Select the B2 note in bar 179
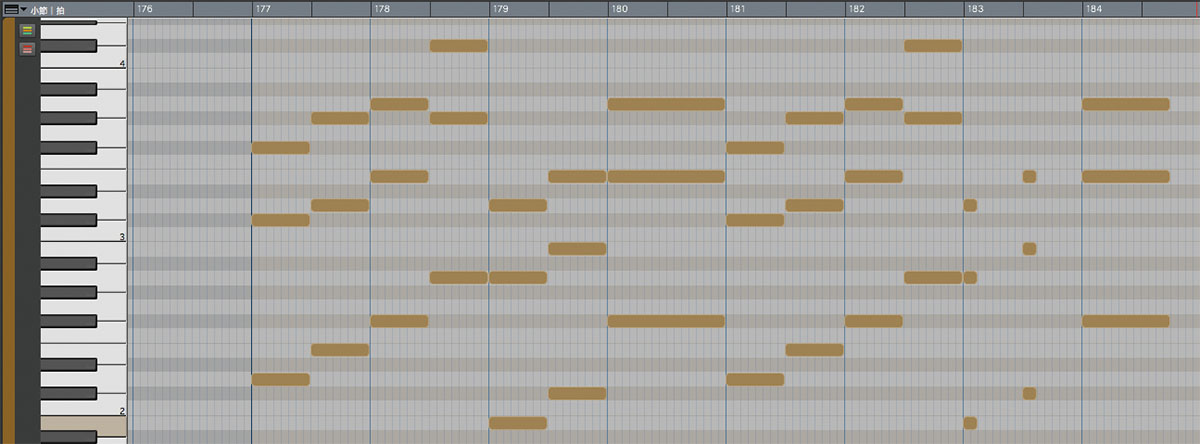The image size is (1200, 444). click(x=577, y=248)
